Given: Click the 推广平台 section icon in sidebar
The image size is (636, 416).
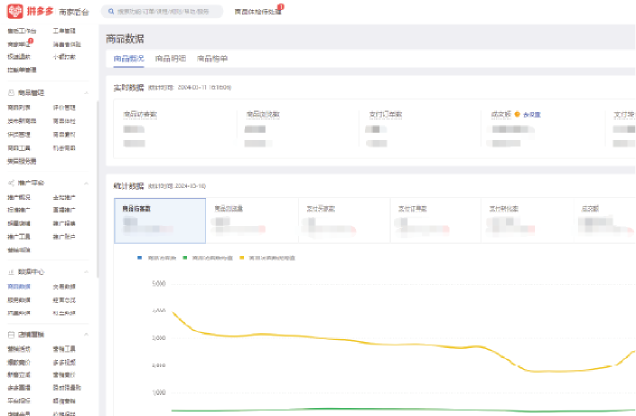Looking at the screenshot, I should coord(10,183).
